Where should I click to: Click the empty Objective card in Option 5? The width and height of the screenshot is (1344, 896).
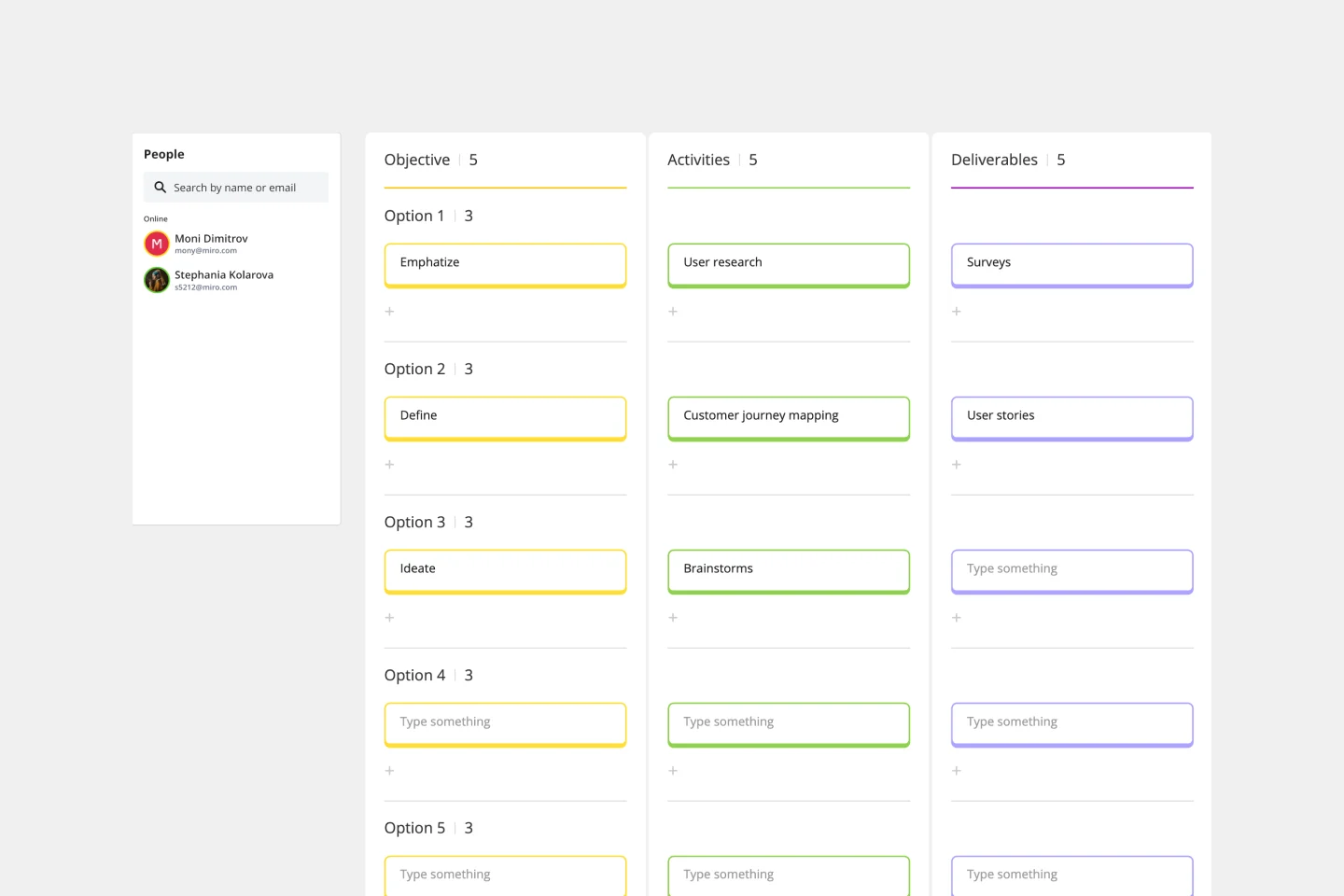[505, 875]
